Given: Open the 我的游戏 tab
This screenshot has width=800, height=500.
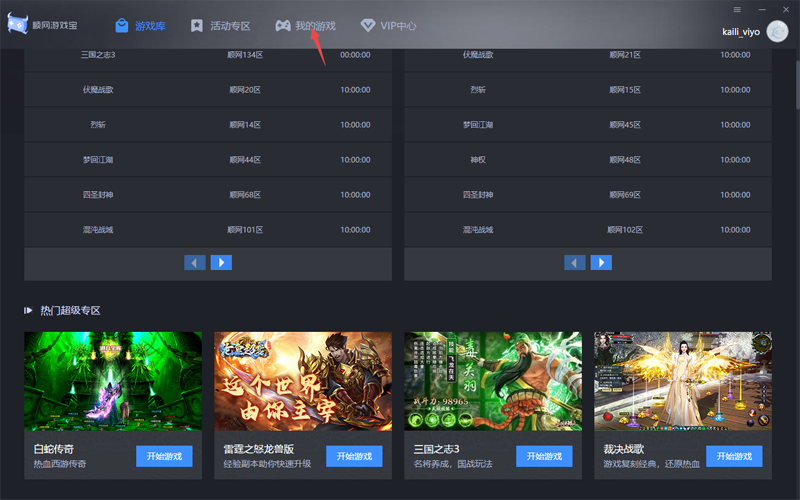Looking at the screenshot, I should pos(306,26).
